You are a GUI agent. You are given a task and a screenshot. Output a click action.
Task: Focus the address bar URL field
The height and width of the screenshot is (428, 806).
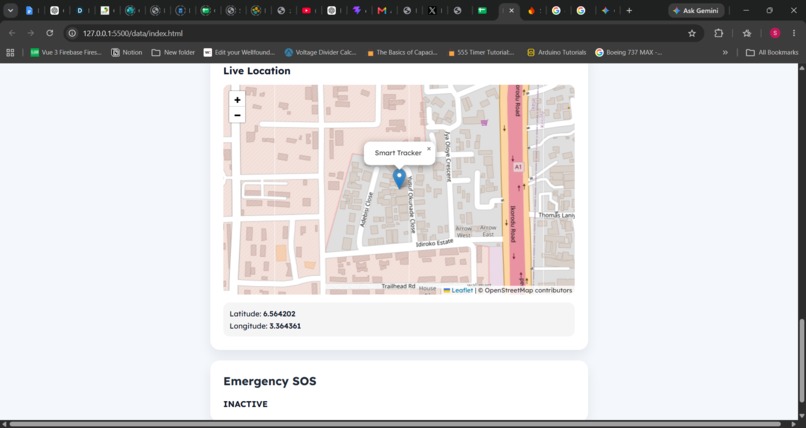(380, 33)
